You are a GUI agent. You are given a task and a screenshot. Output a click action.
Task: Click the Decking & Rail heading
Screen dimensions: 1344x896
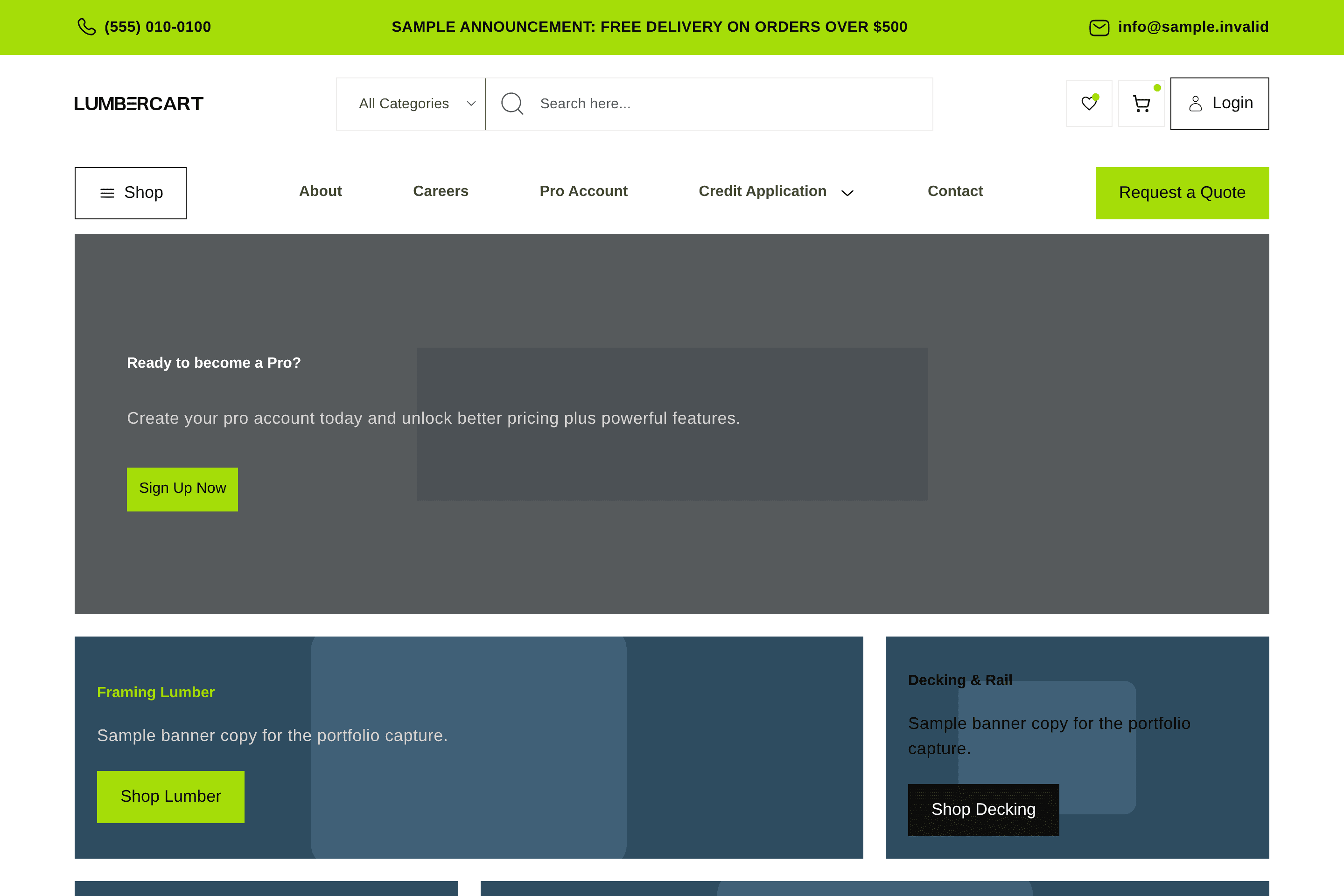(960, 680)
